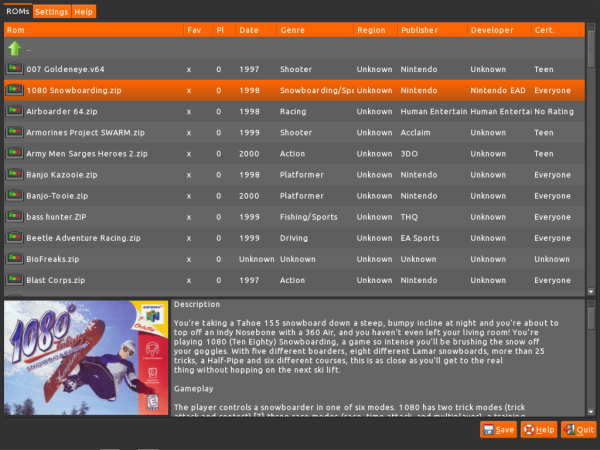Select Armorines Project SWARM.zip in the list

(x=85, y=132)
